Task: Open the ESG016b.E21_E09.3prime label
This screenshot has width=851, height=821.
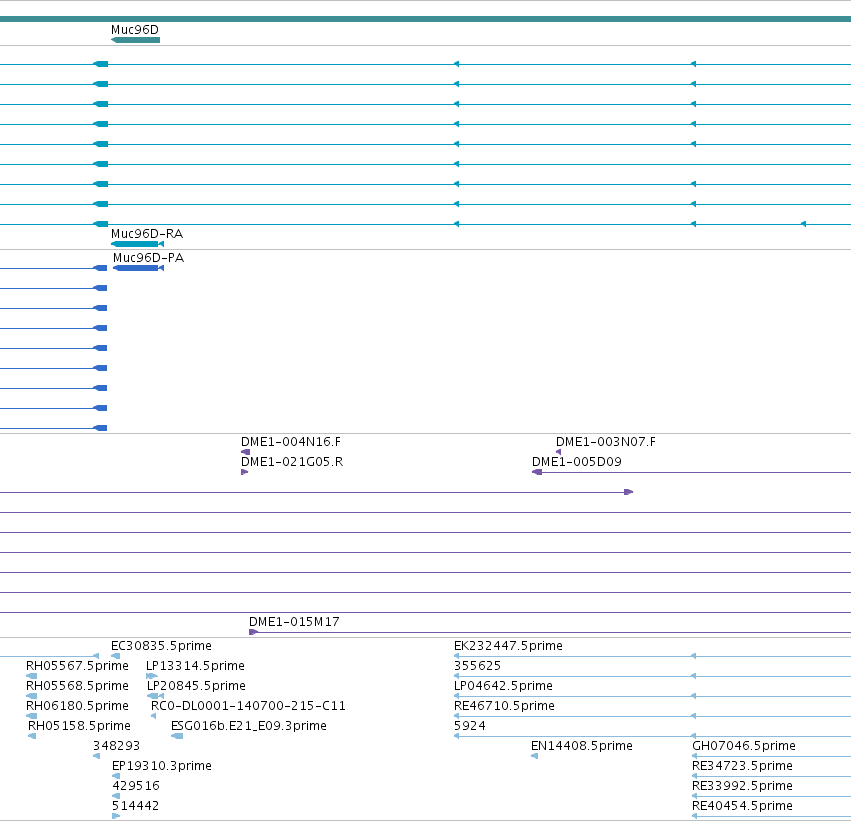Action: (249, 726)
